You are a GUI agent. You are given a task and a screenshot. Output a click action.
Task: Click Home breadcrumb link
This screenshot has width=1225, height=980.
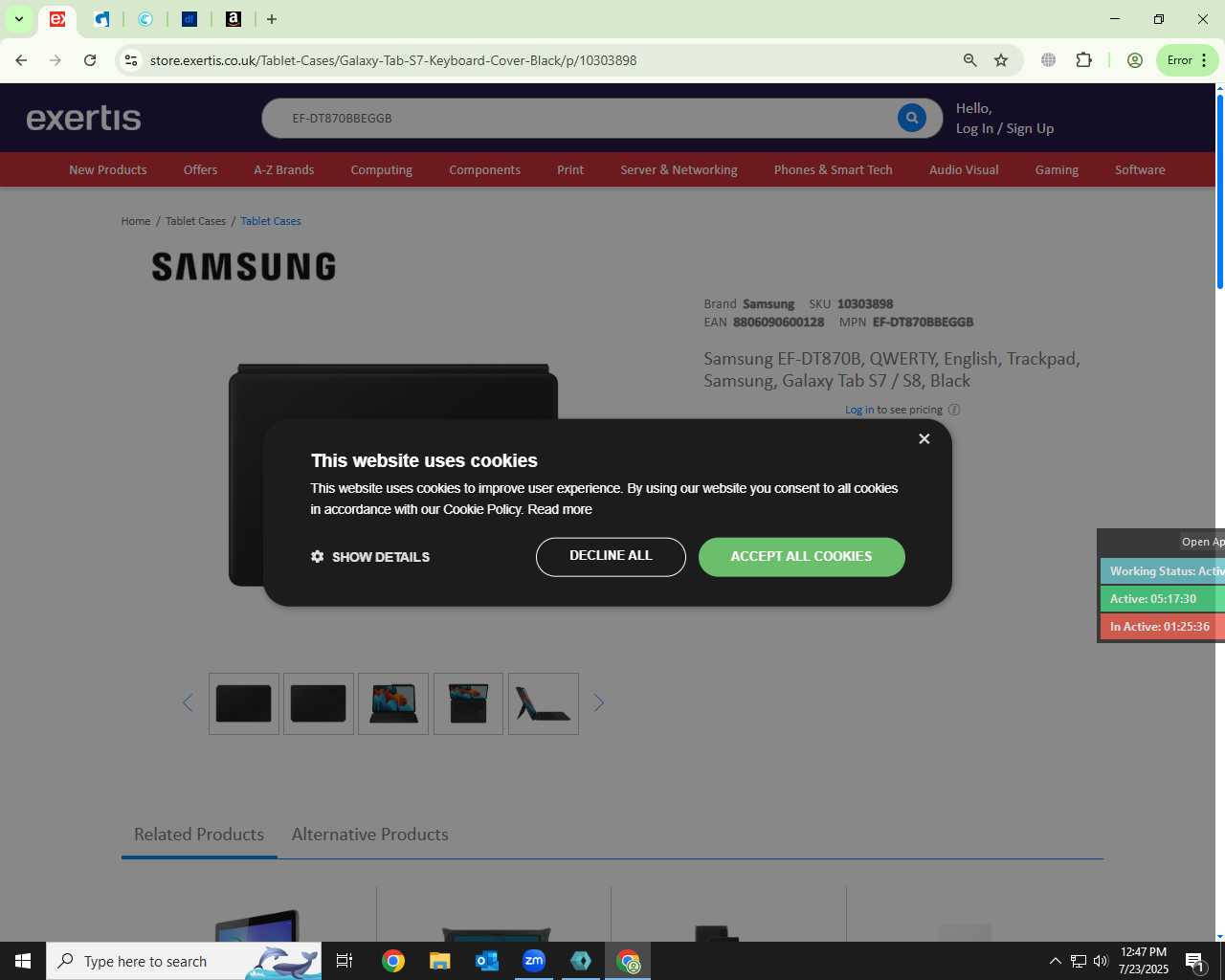[136, 221]
